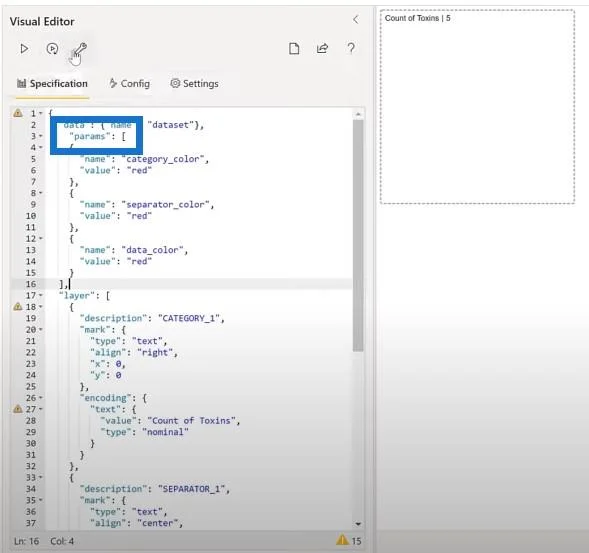Collapse the fold arrow at line 4
Image resolution: width=589 pixels, height=553 pixels.
coord(41,147)
